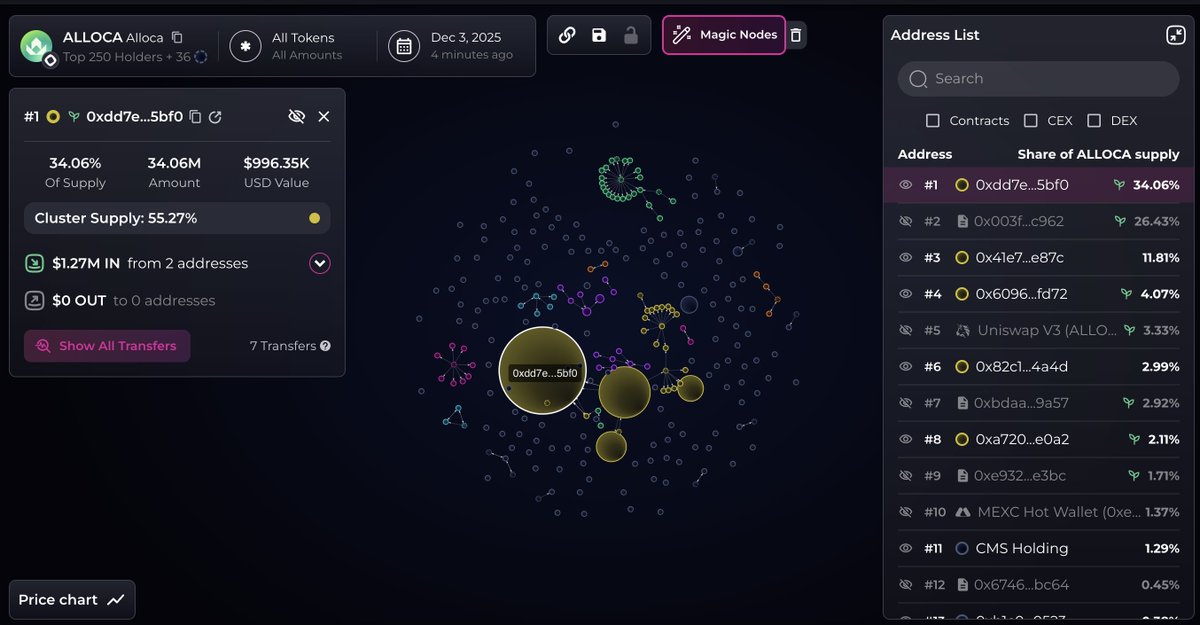Viewport: 1200px width, 625px height.
Task: Open the Price chart panel
Action: [x=72, y=600]
